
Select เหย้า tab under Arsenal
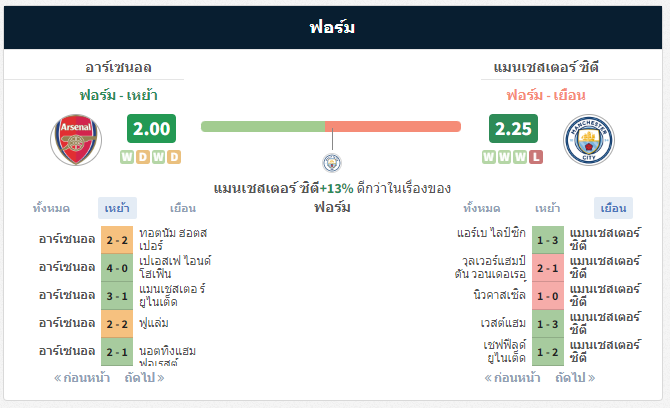[117, 208]
